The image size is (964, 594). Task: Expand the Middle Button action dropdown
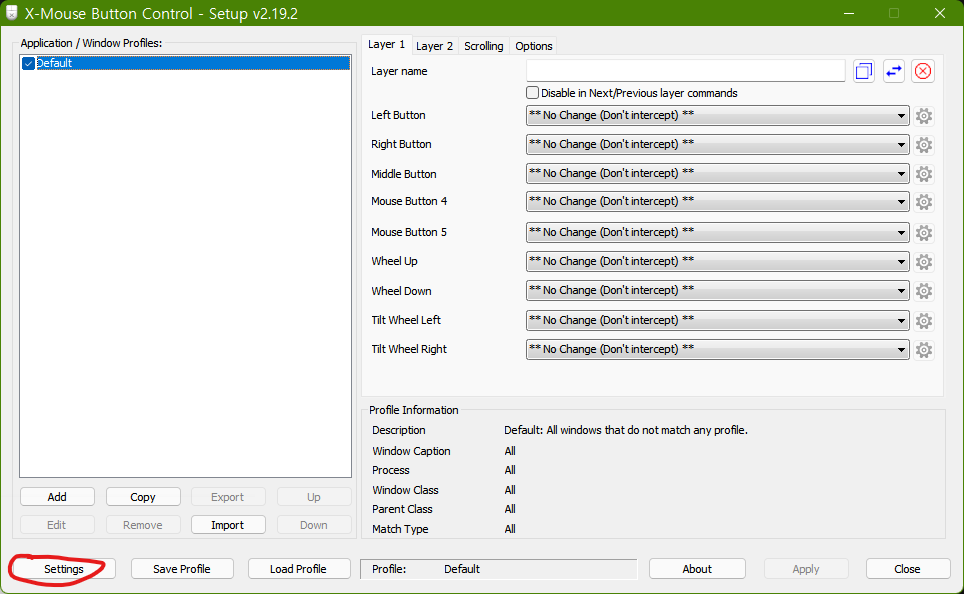(x=717, y=173)
